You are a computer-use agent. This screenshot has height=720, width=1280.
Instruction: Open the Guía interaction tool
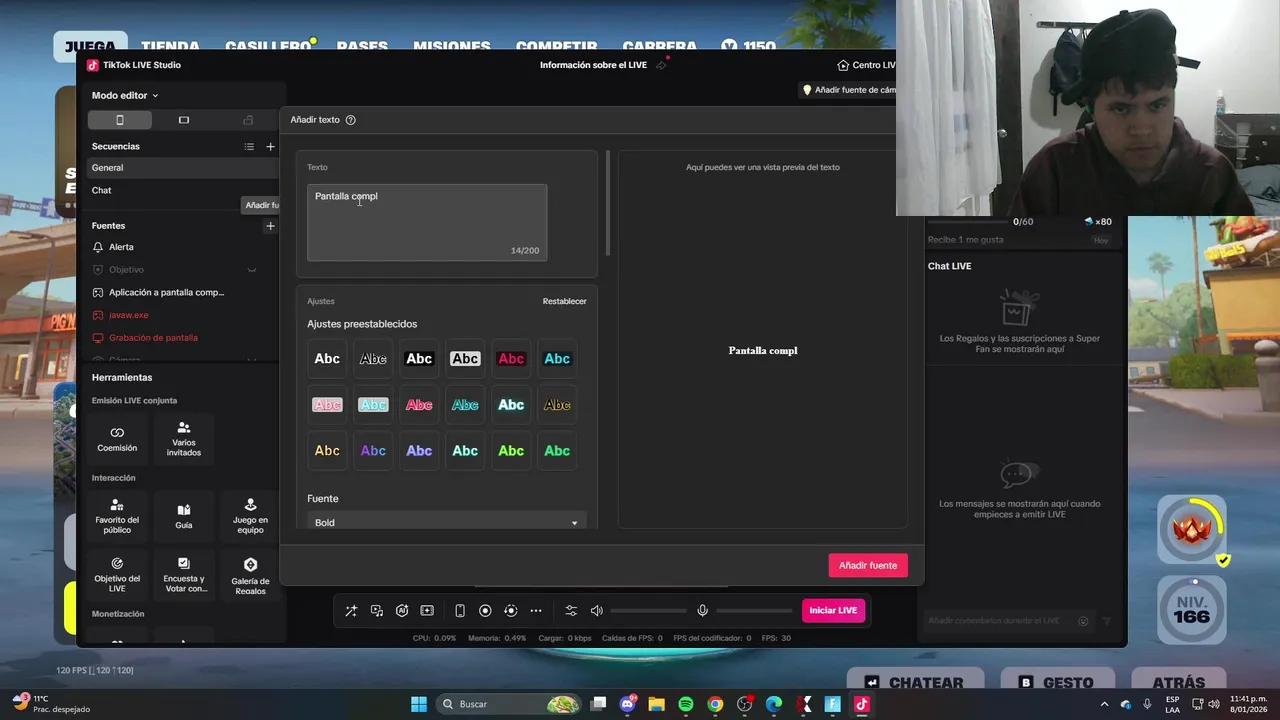(184, 515)
